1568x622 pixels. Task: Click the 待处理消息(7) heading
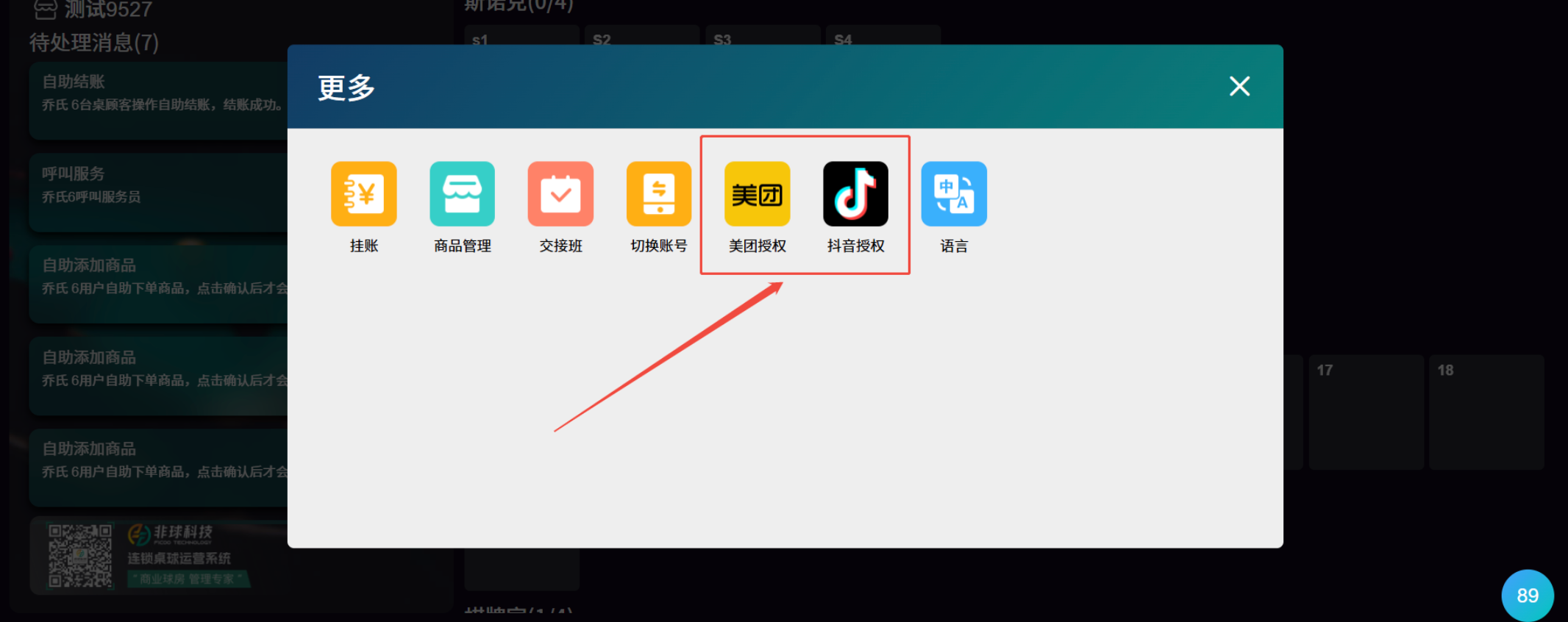[94, 43]
